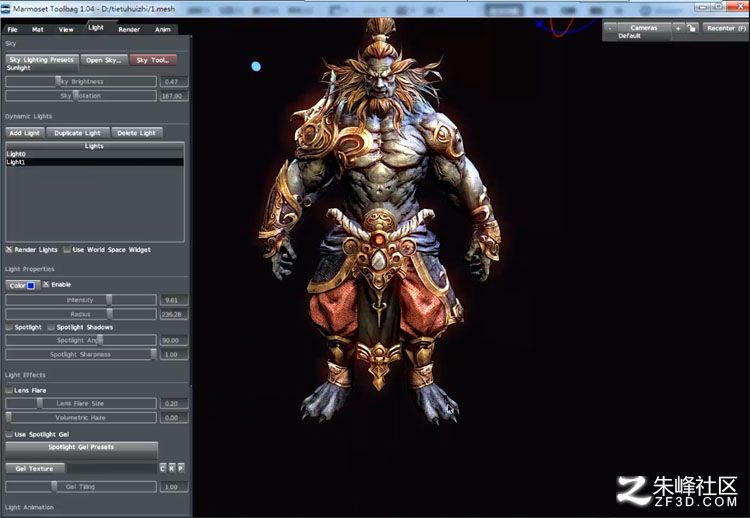The height and width of the screenshot is (518, 750).
Task: Select Light1 in the Lights list
Action: point(94,162)
